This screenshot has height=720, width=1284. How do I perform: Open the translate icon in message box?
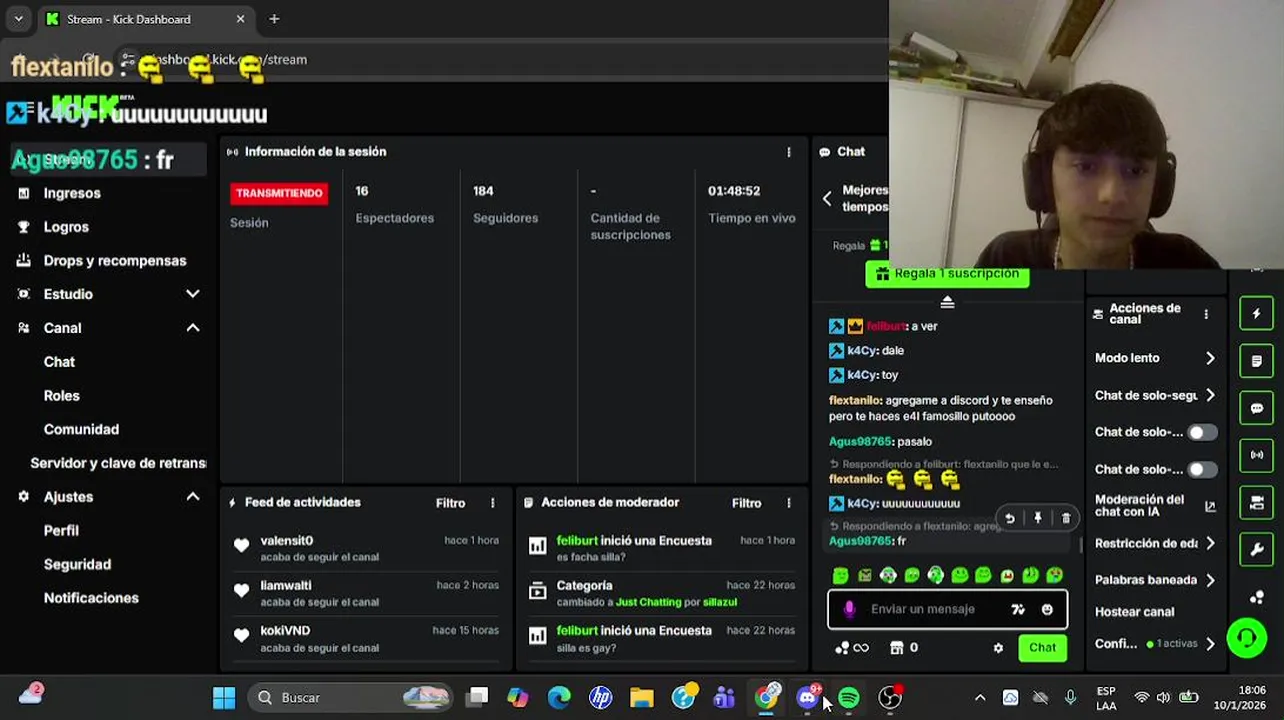click(1018, 609)
